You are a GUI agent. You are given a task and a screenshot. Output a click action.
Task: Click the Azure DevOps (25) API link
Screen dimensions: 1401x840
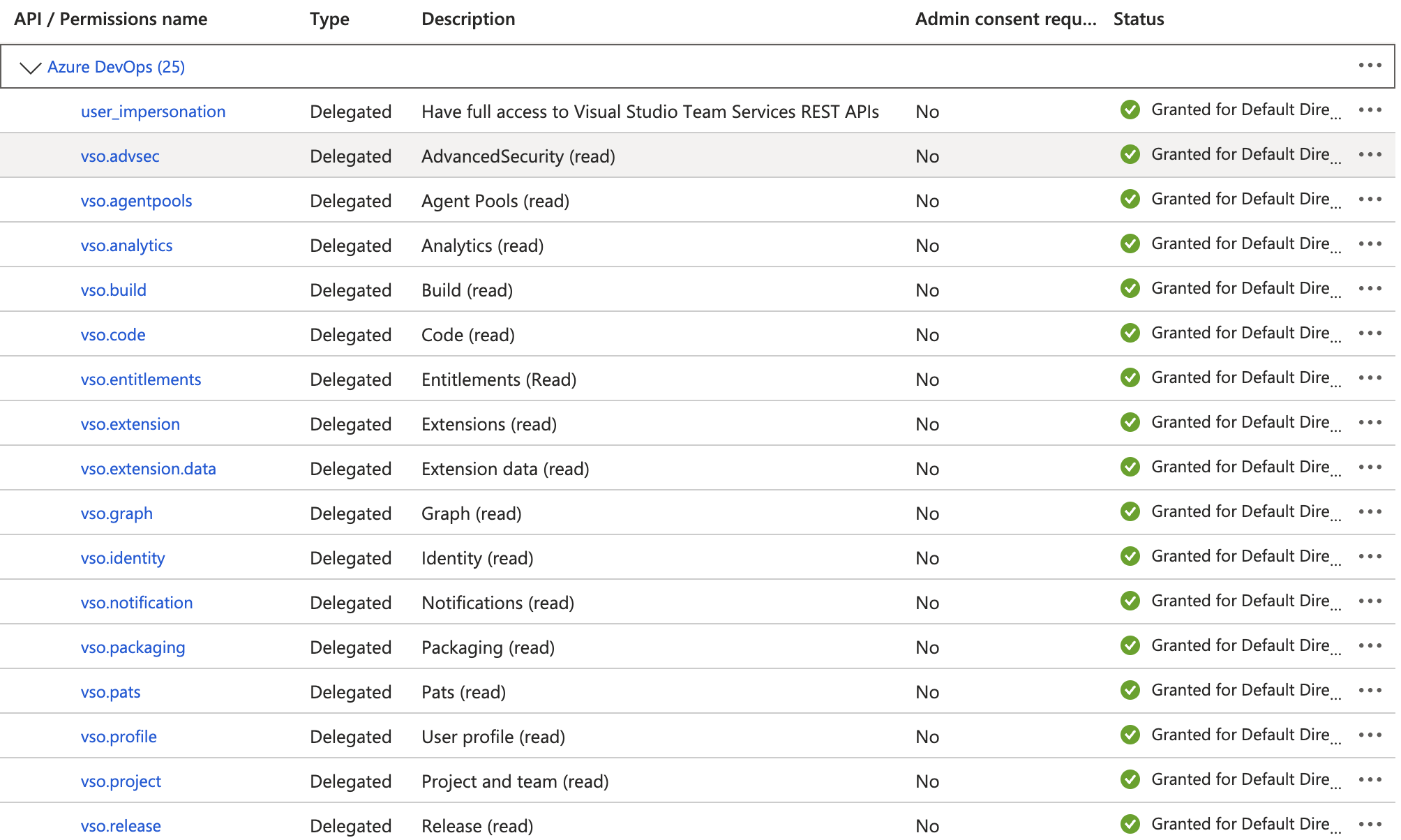point(116,67)
